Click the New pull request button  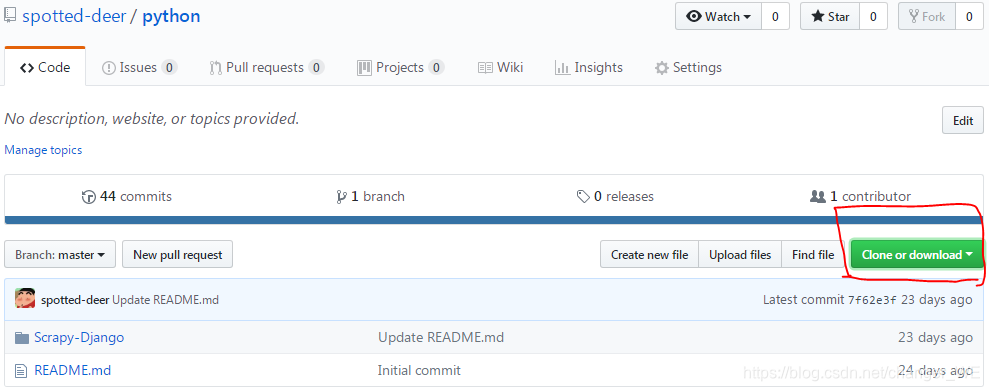177,255
